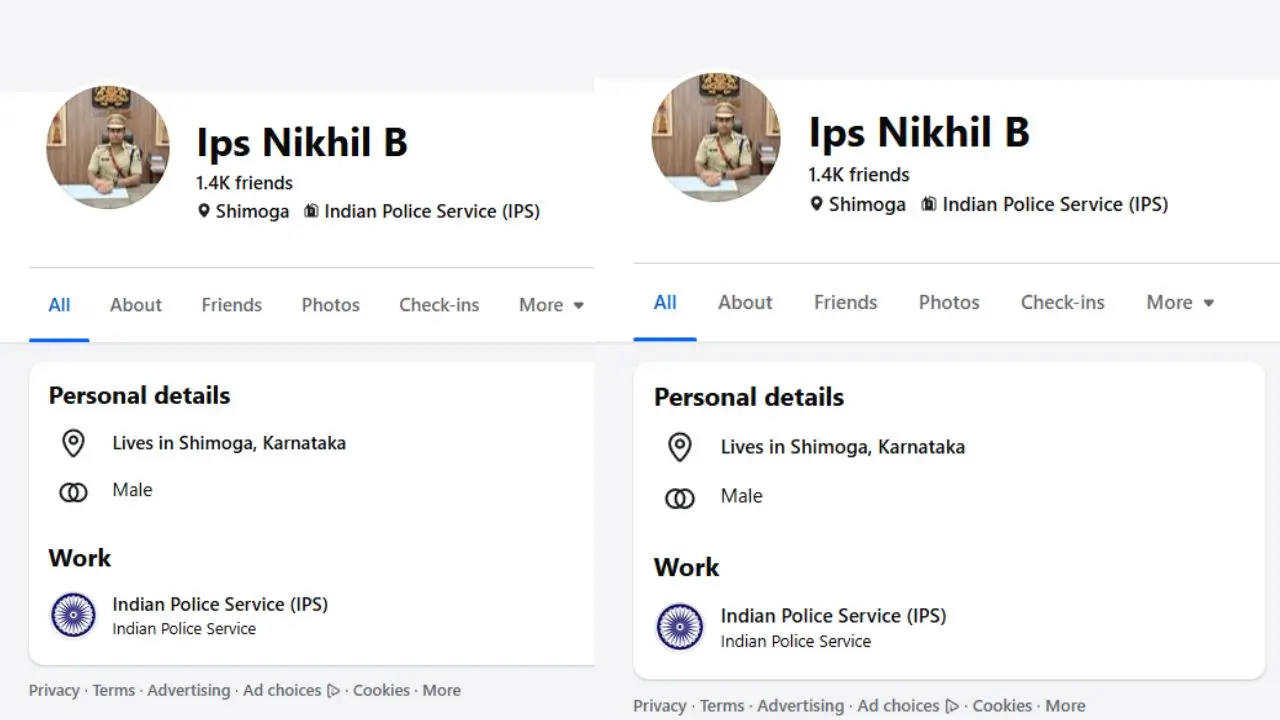
Task: Open the Cookies link in the left footer
Action: [381, 690]
